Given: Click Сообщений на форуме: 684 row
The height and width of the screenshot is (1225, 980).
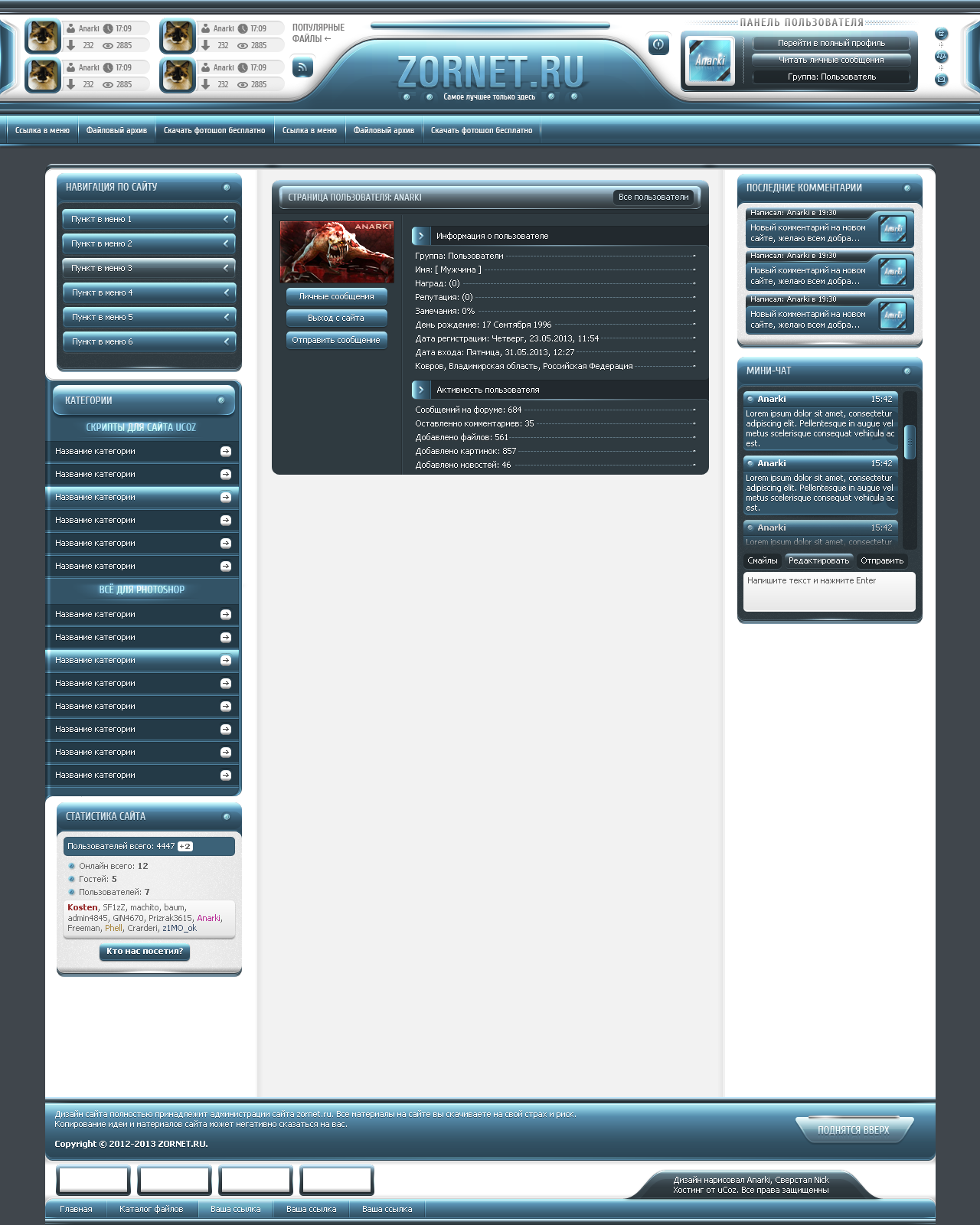Looking at the screenshot, I should (x=555, y=410).
